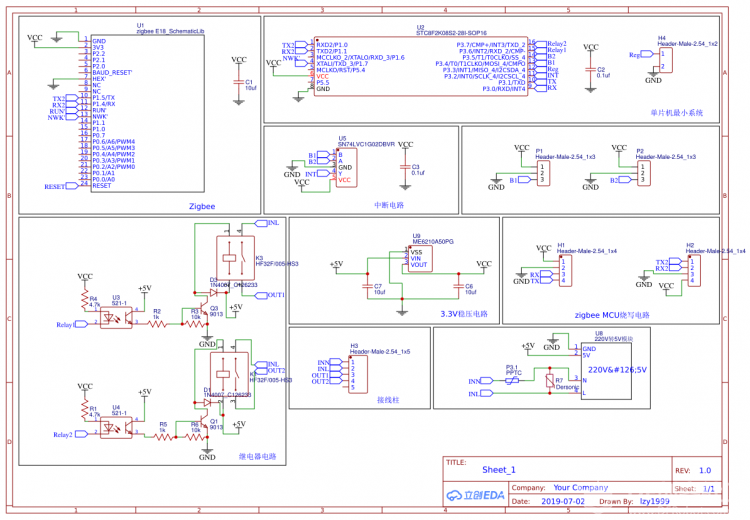Image resolution: width=750 pixels, height=520 pixels.
Task: Select relay K3 HF32F symbol
Action: pos(235,258)
